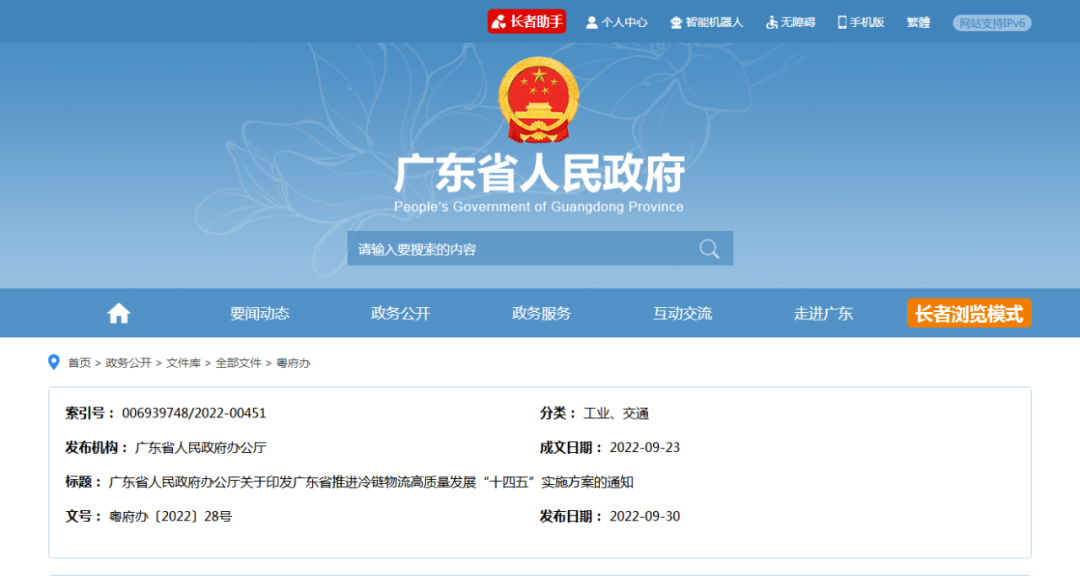Click the blue location pin in breadcrumb

[x=55, y=362]
